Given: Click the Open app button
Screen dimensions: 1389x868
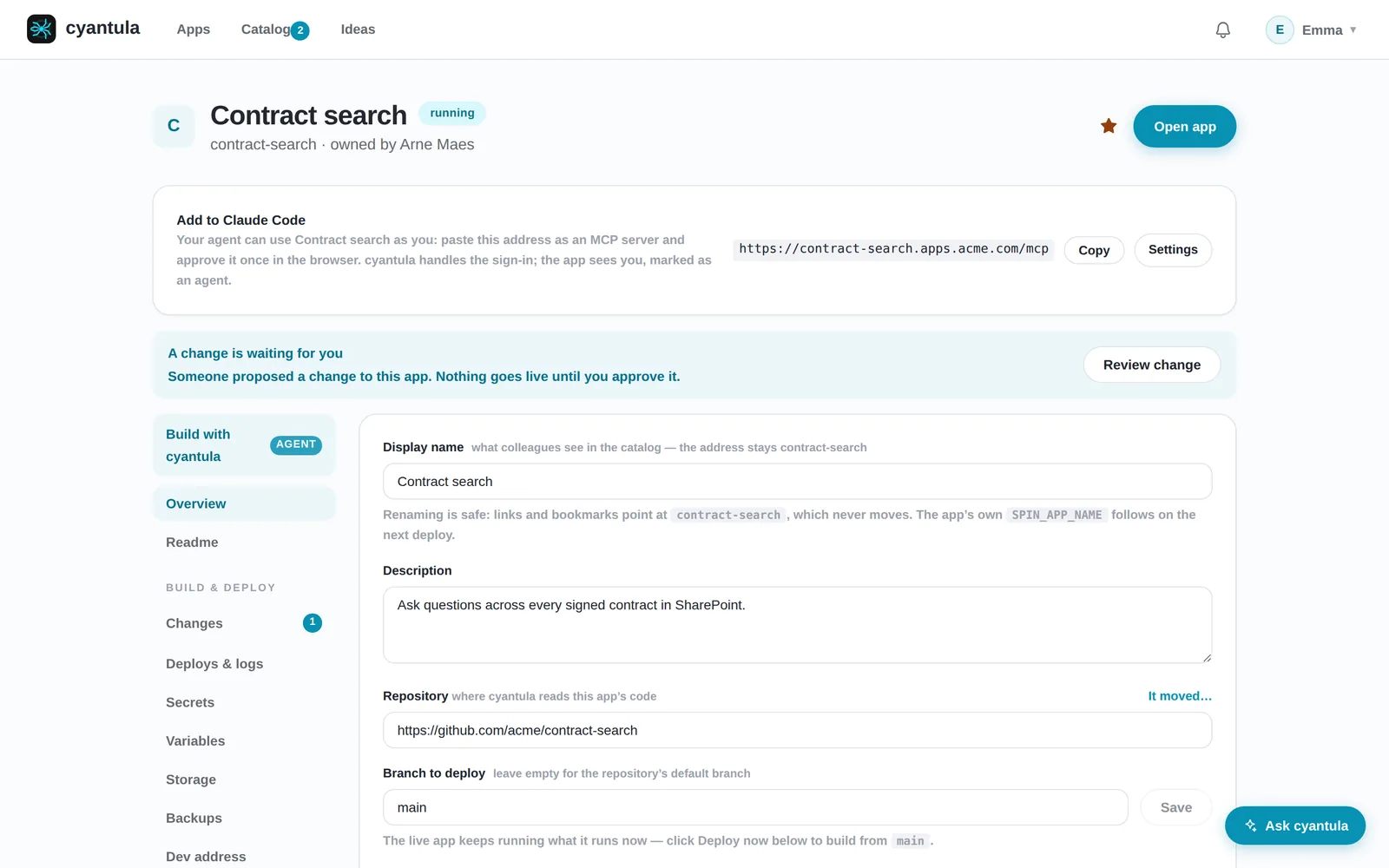Looking at the screenshot, I should tap(1184, 127).
